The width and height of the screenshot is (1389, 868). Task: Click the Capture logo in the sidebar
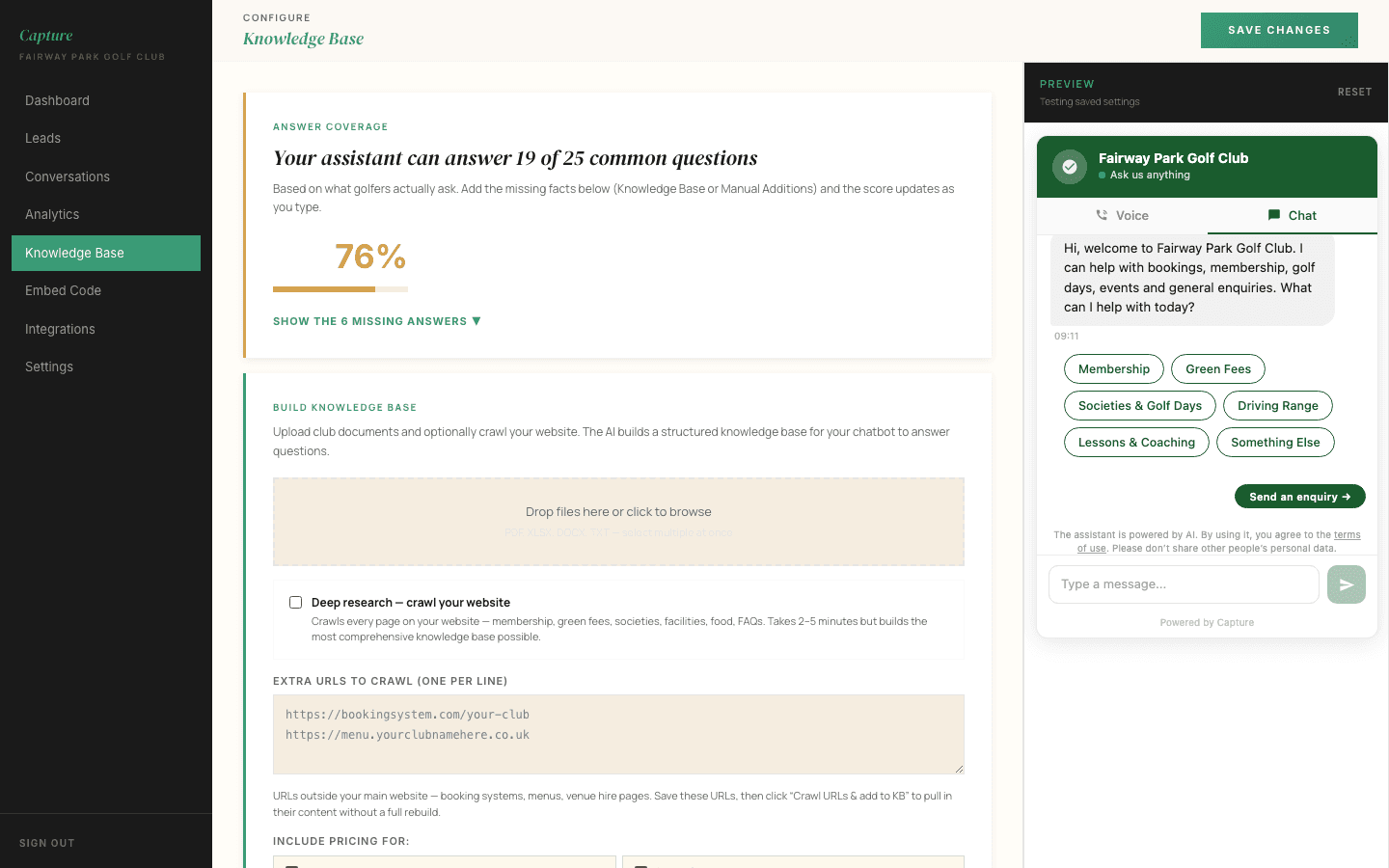coord(46,36)
